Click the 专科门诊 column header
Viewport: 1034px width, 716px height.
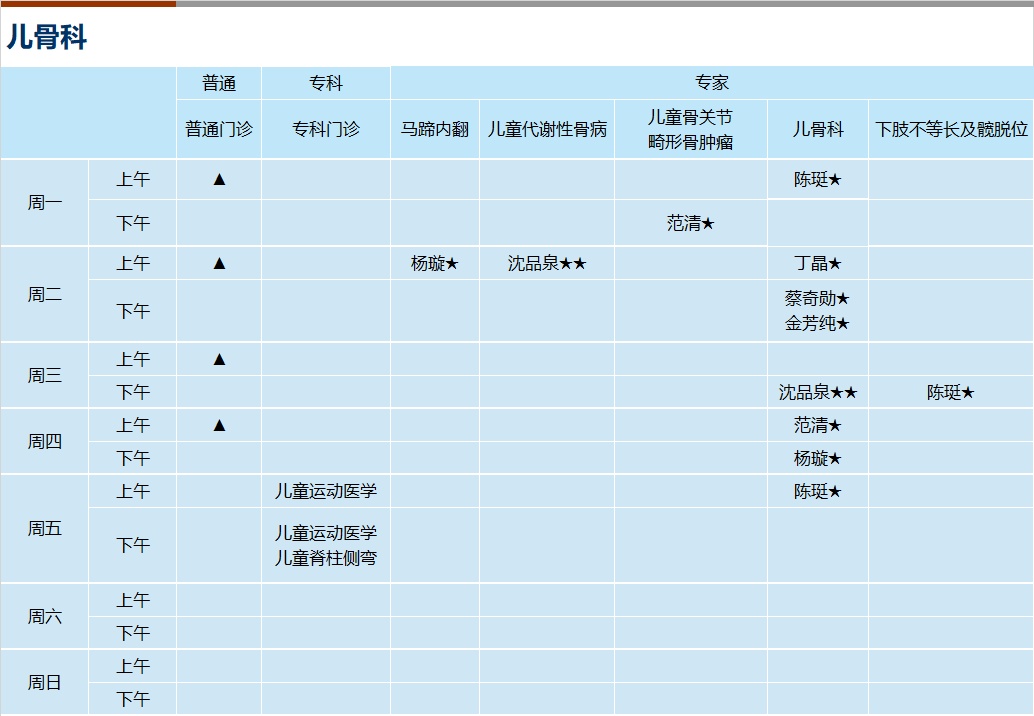coord(326,129)
